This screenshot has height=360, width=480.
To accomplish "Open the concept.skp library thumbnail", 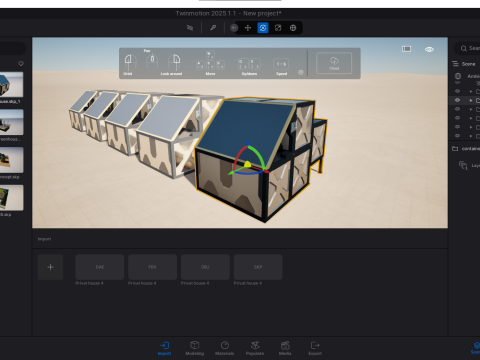I will (11, 160).
